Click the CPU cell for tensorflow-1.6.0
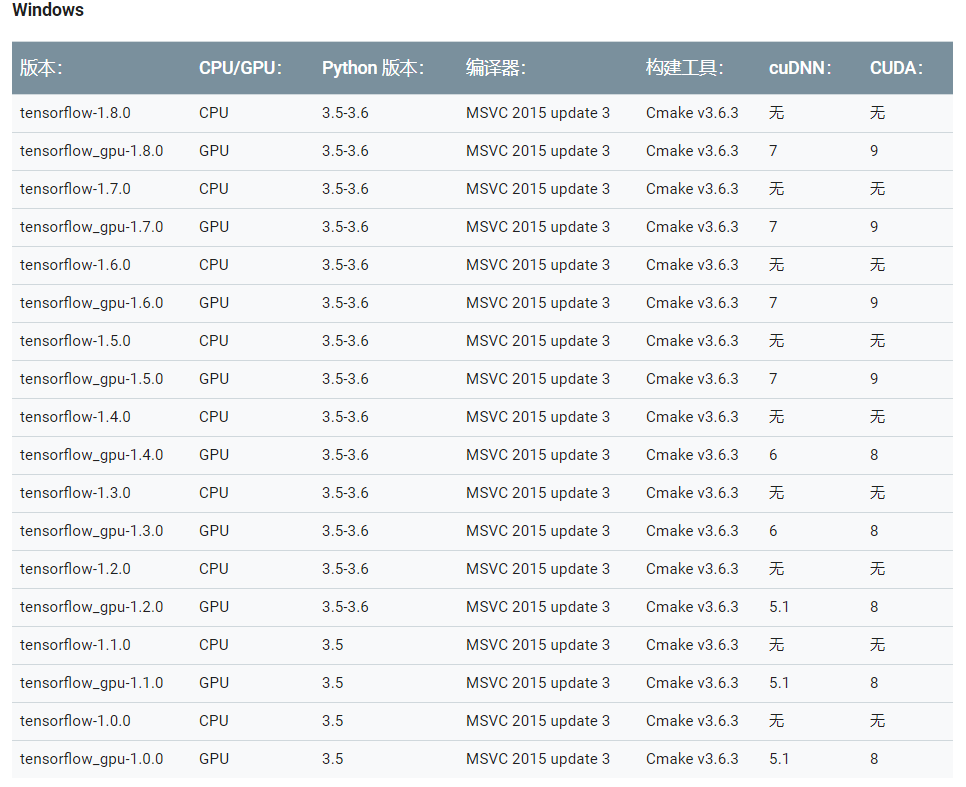This screenshot has width=966, height=787. tap(214, 265)
